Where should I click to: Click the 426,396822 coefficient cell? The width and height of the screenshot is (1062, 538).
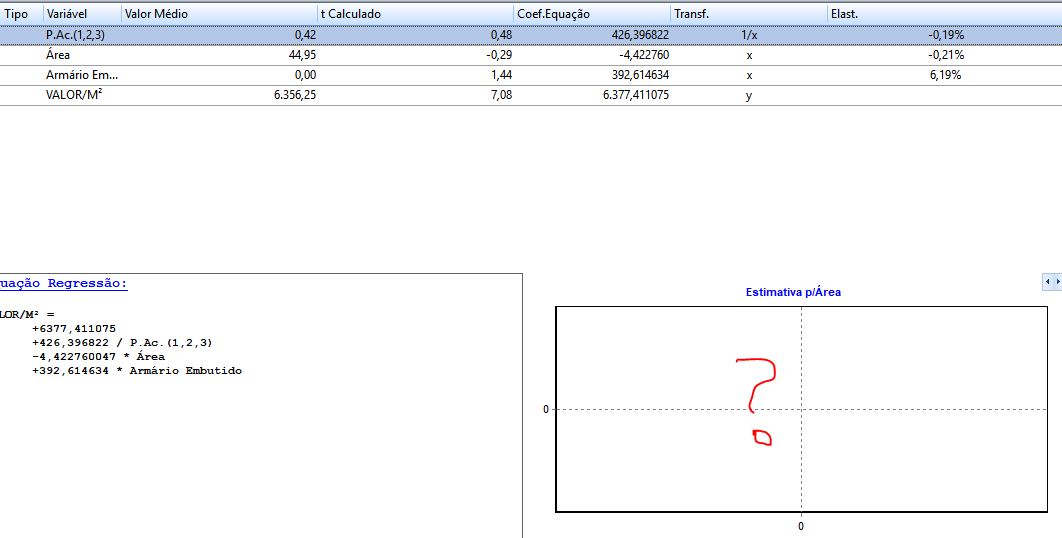pyautogui.click(x=640, y=35)
